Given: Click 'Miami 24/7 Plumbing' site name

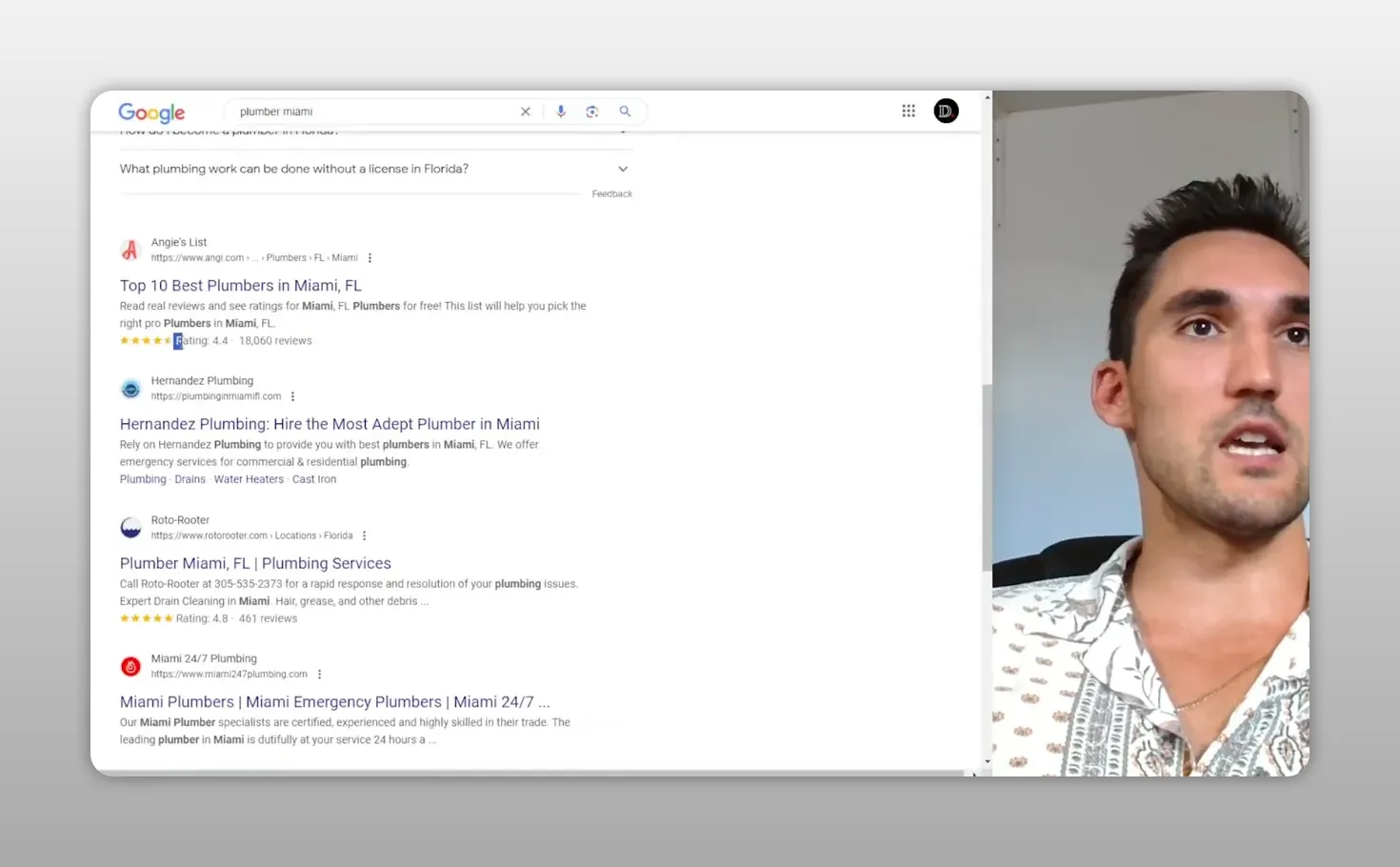Looking at the screenshot, I should (x=204, y=658).
